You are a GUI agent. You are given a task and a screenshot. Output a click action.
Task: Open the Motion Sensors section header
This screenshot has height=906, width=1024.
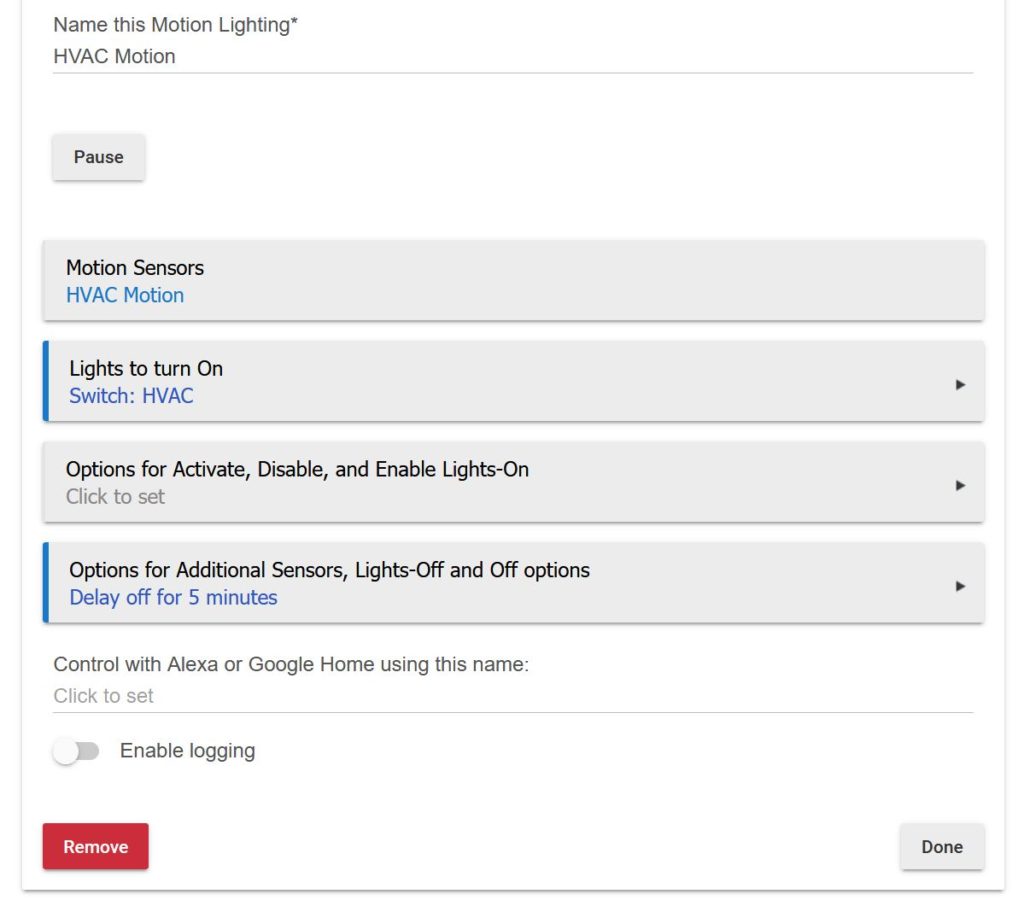pos(135,268)
